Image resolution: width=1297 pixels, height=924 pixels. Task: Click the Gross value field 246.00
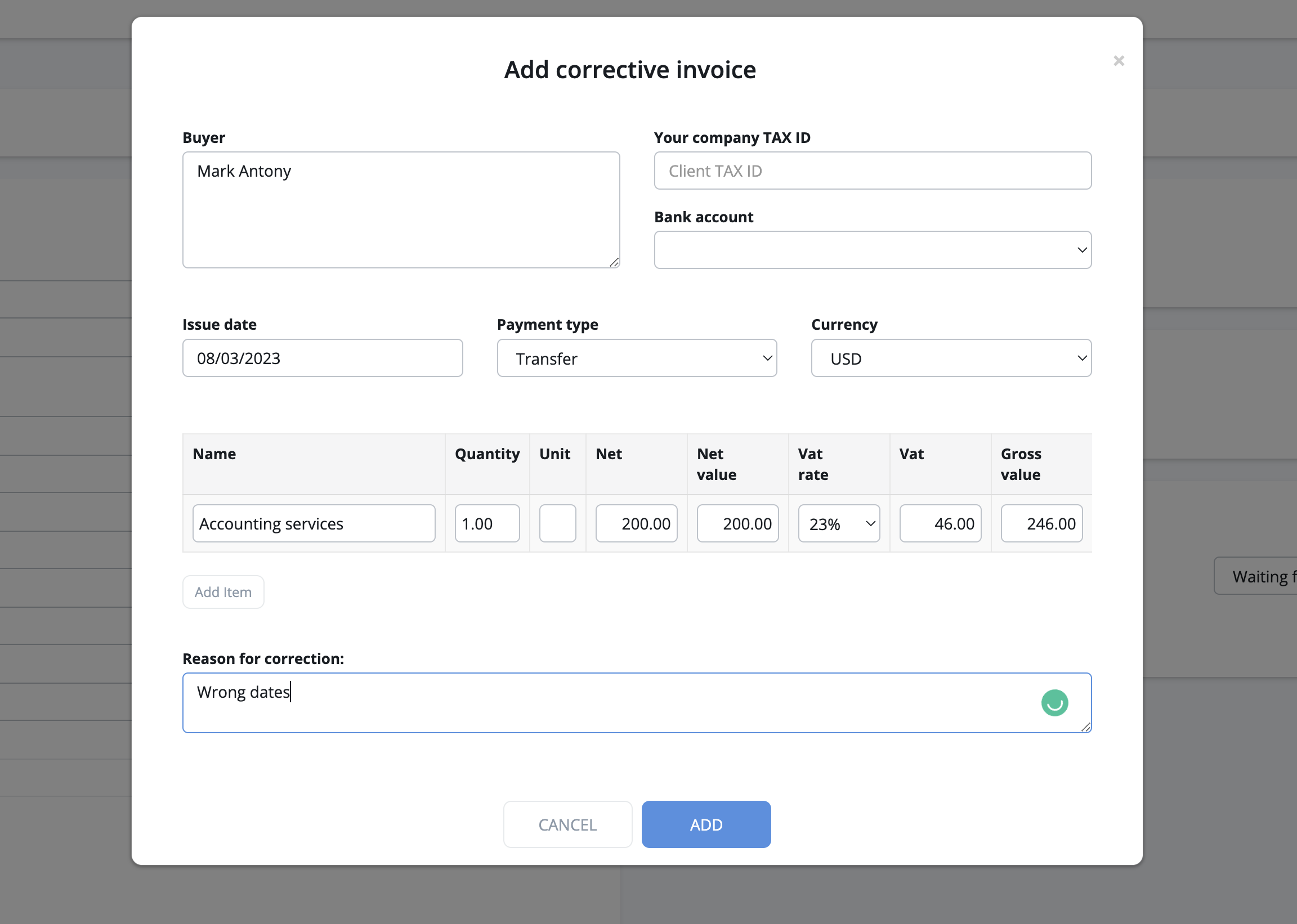coord(1041,523)
